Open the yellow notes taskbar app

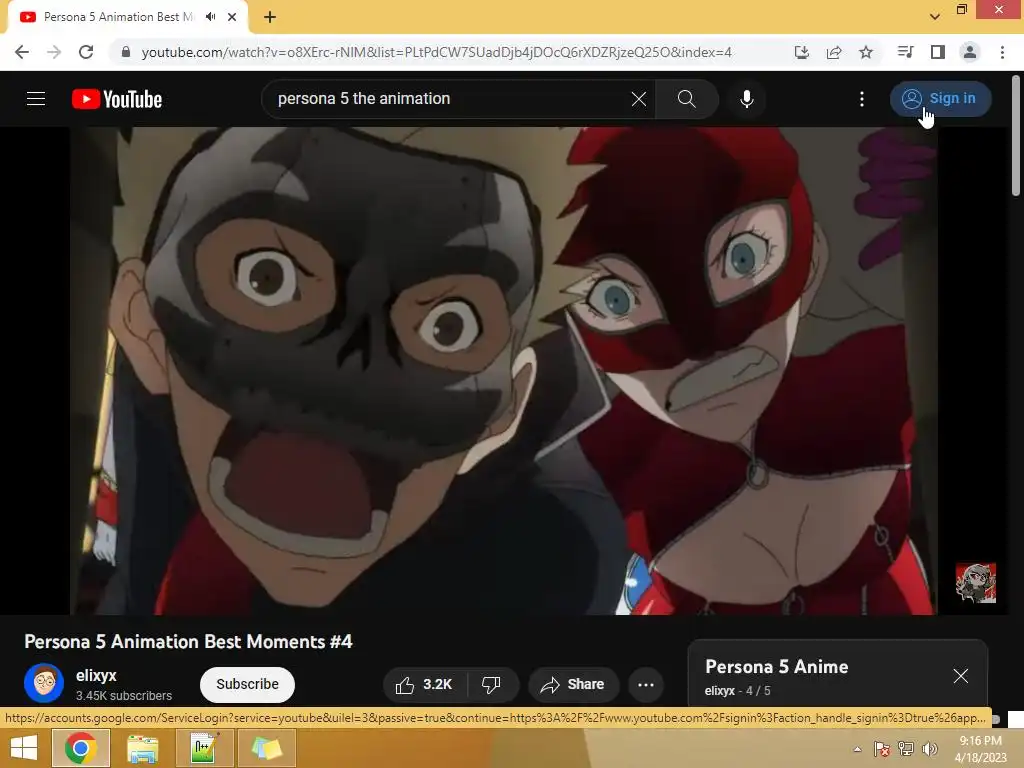point(266,748)
